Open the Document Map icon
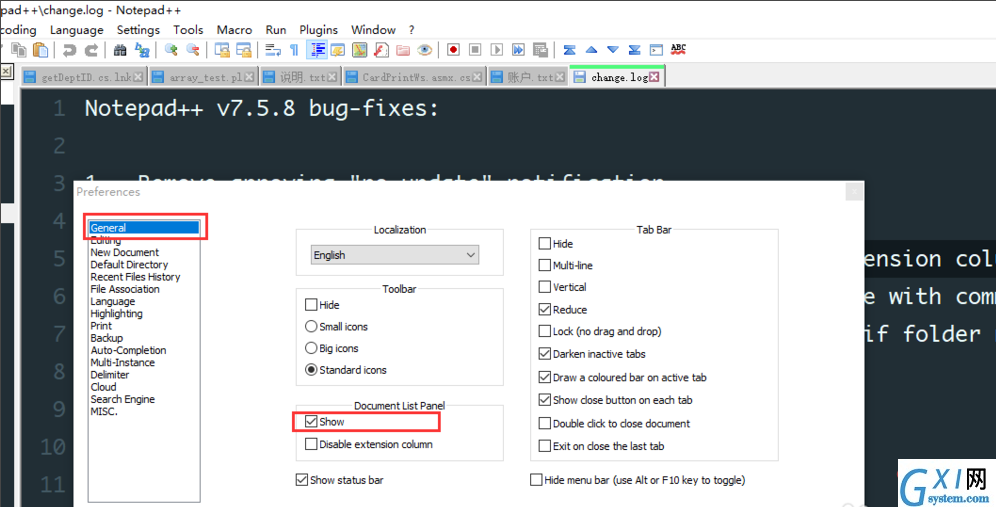Screen dimensions: 996x507 tap(360, 50)
